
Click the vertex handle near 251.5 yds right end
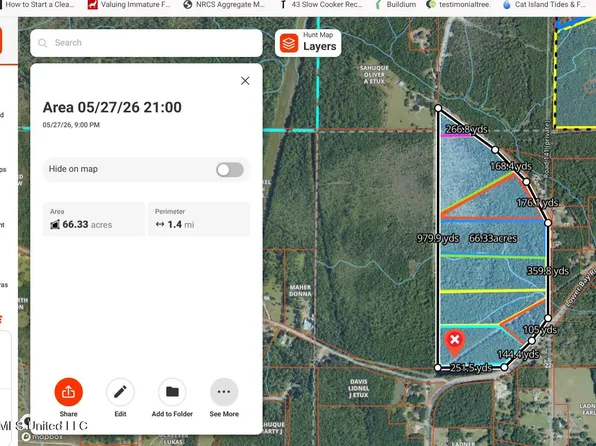[x=504, y=367]
